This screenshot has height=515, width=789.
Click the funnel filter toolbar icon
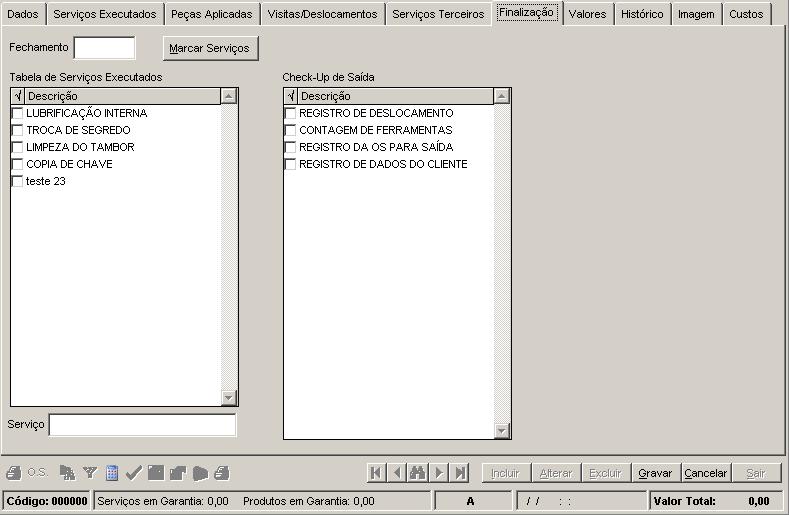pos(90,473)
